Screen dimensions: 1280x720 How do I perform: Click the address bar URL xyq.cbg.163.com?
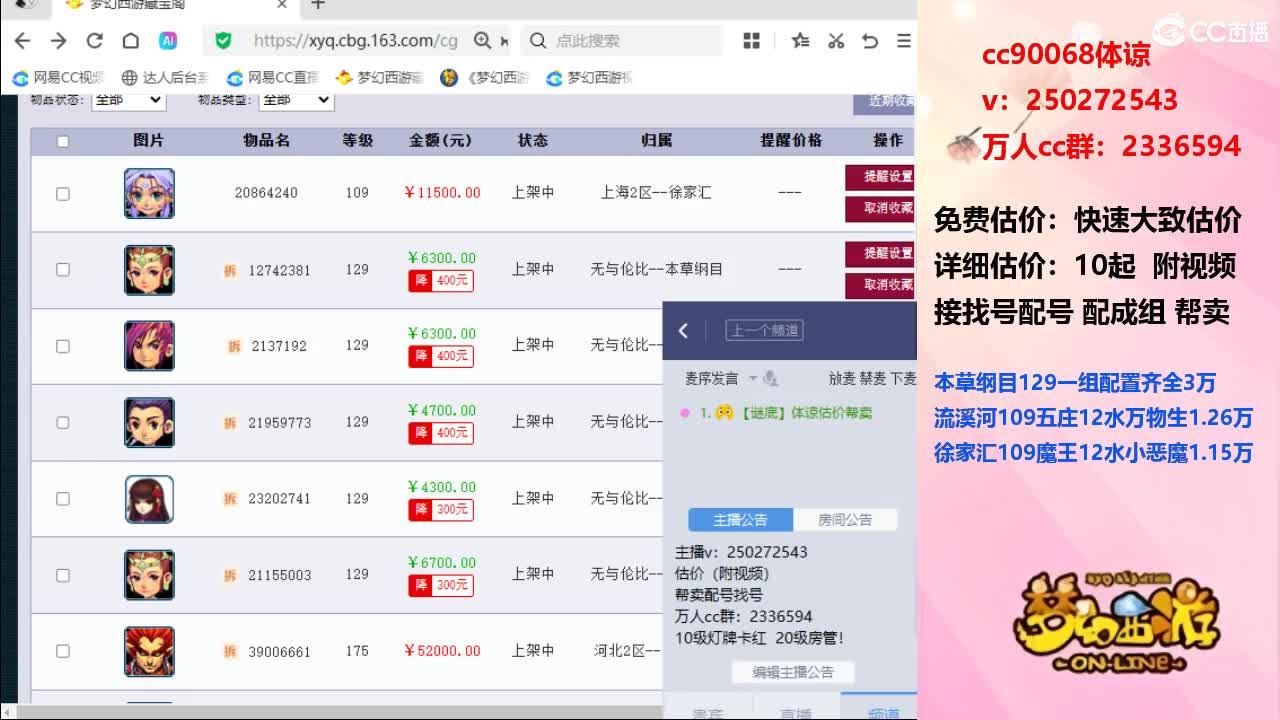coord(355,41)
